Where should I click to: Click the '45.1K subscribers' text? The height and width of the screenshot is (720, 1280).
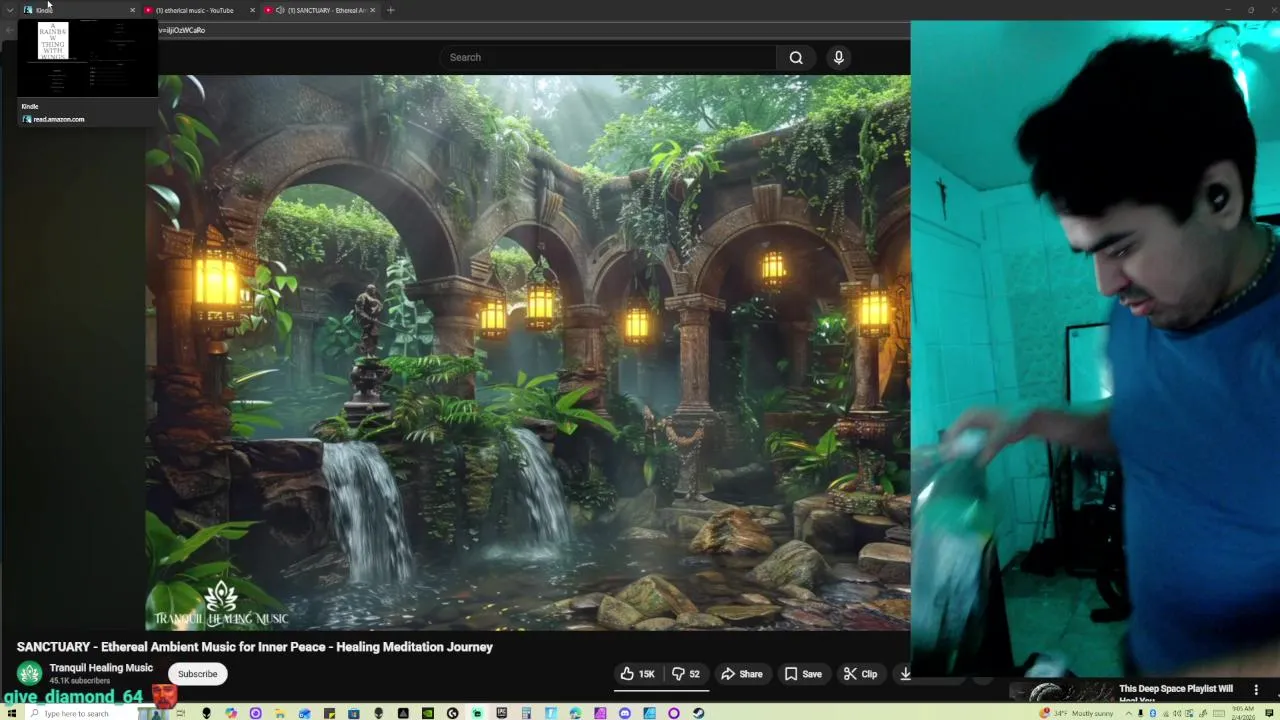80,681
